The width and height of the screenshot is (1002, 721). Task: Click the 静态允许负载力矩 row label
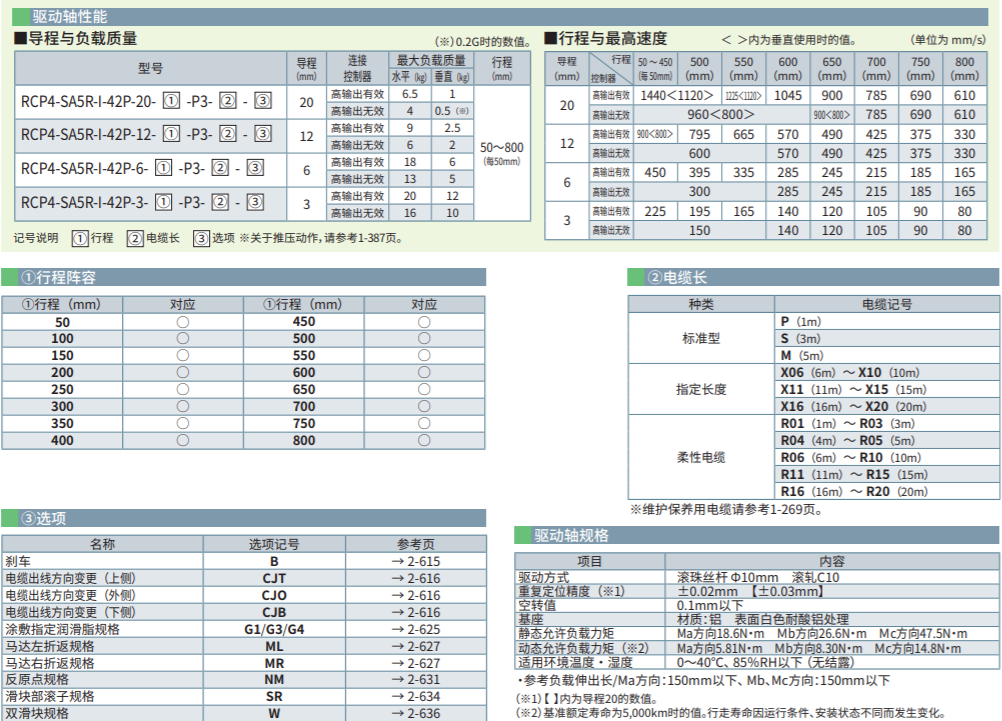tap(566, 633)
